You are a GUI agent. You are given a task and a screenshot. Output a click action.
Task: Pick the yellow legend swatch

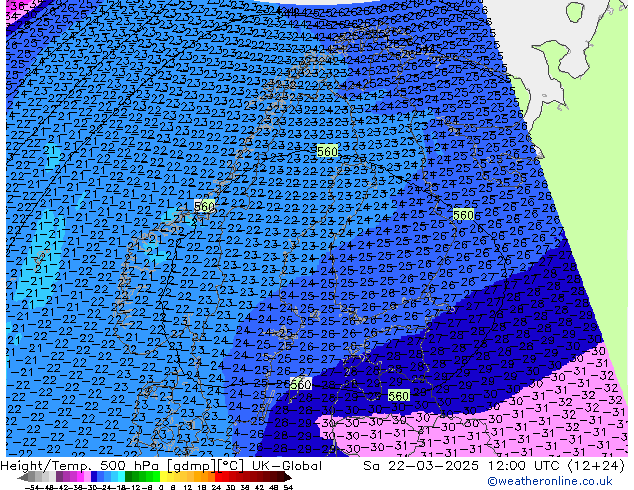point(163,477)
